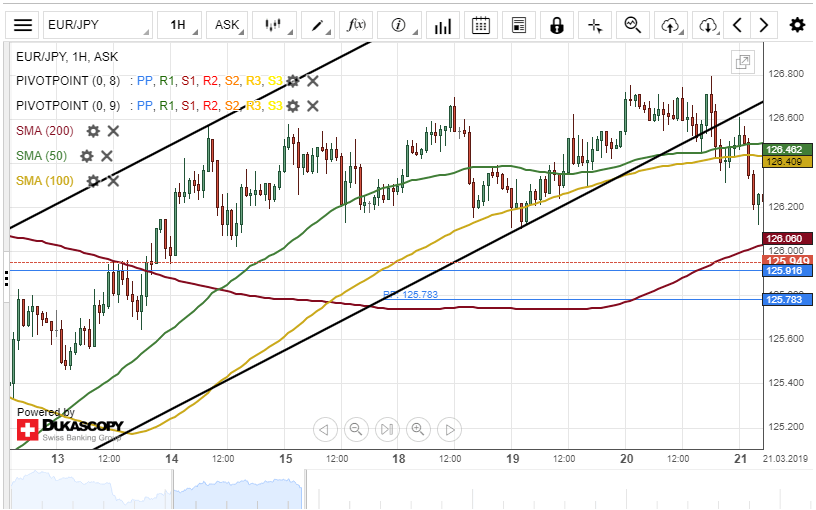Expand the 1H timeframe dropdown
This screenshot has height=510, width=816.
pos(179,25)
